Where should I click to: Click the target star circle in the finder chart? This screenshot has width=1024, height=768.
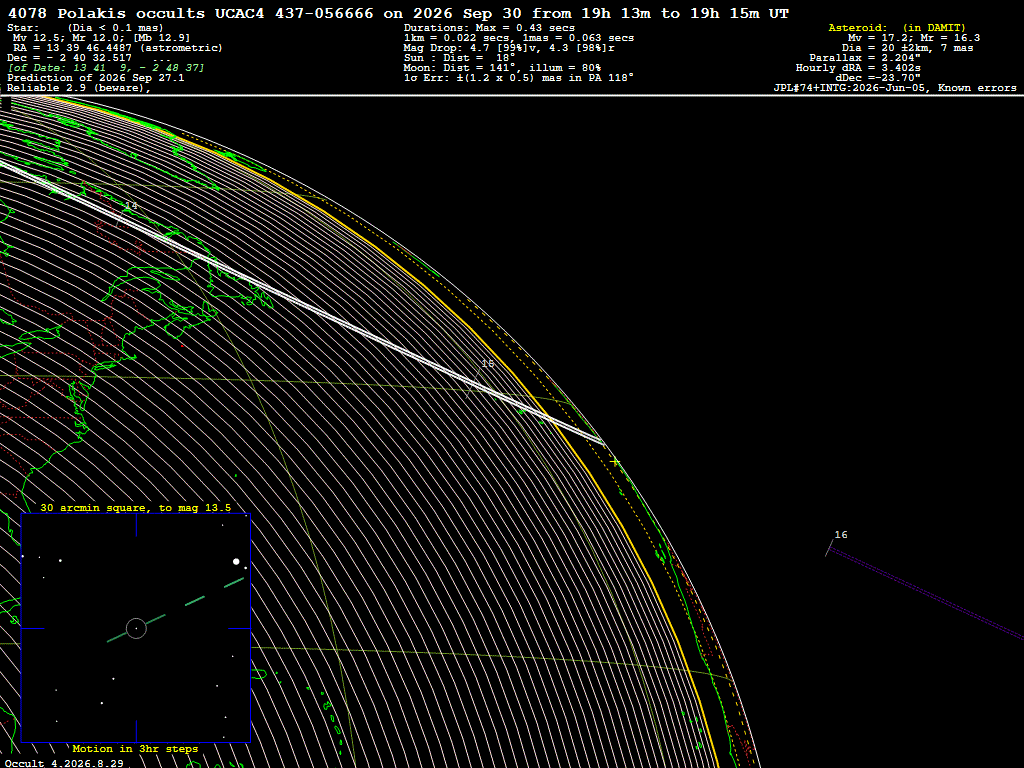pyautogui.click(x=136, y=628)
